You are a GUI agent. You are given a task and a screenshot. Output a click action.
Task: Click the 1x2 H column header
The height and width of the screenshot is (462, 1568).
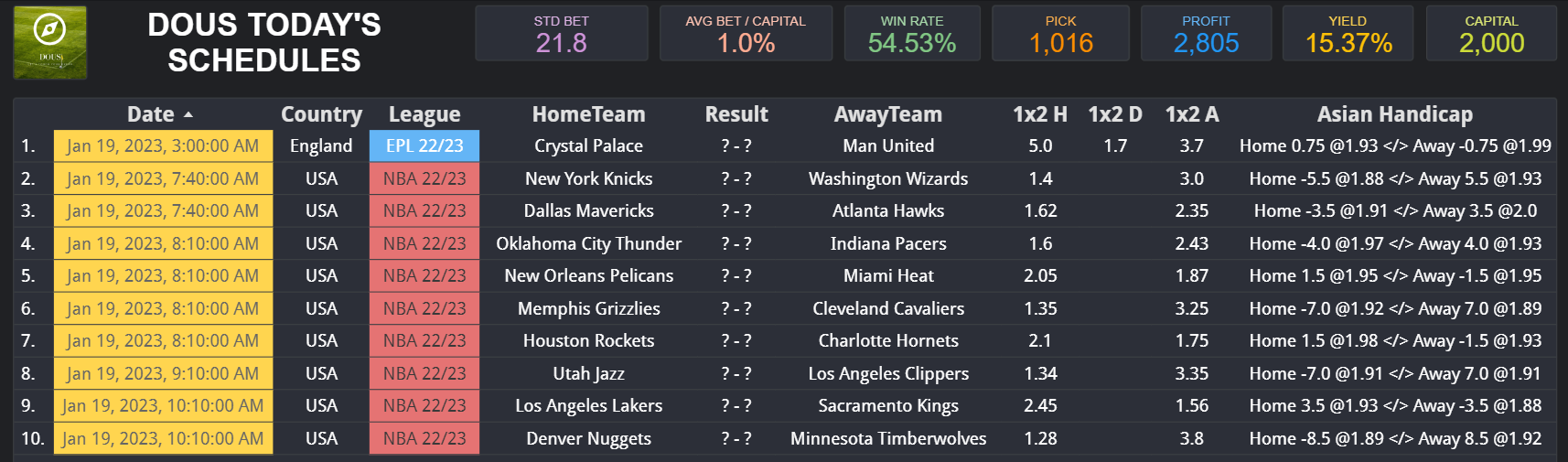[x=1039, y=114]
